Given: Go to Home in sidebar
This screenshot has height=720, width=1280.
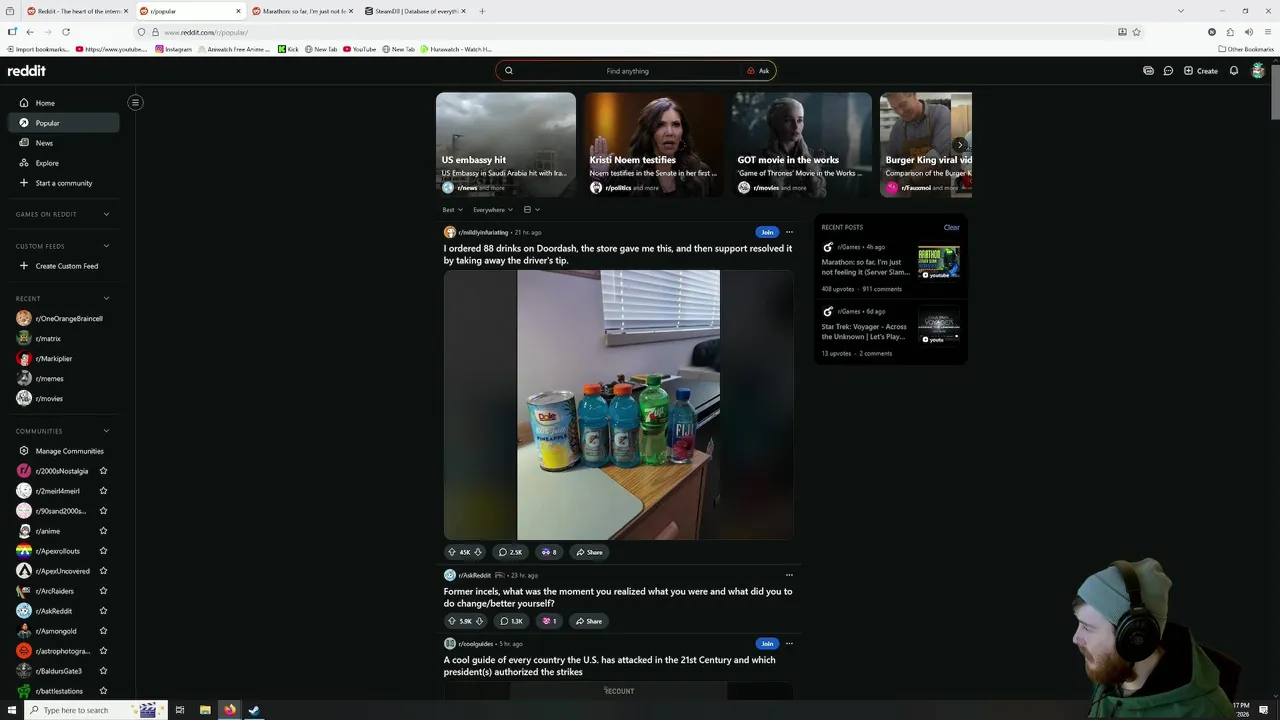Looking at the screenshot, I should (63, 103).
